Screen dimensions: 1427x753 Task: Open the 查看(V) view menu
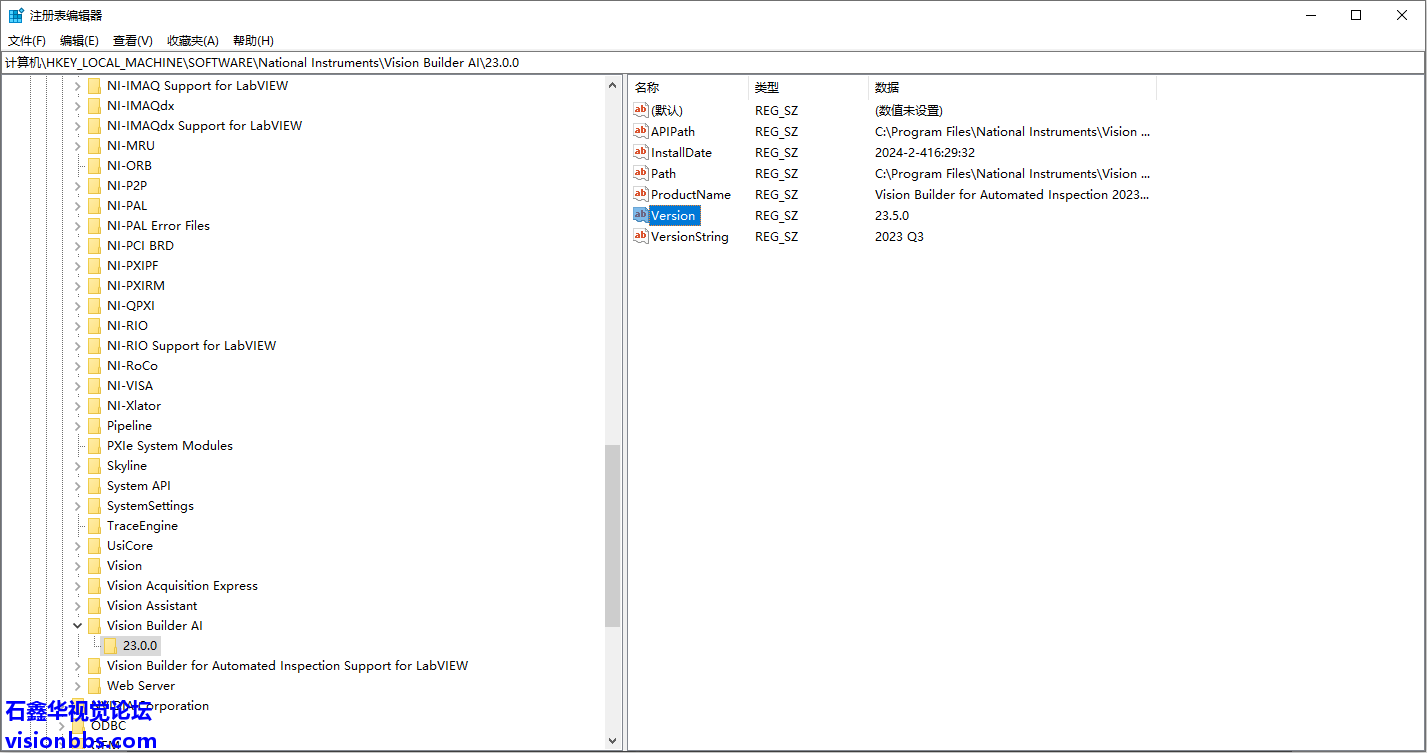coord(132,41)
